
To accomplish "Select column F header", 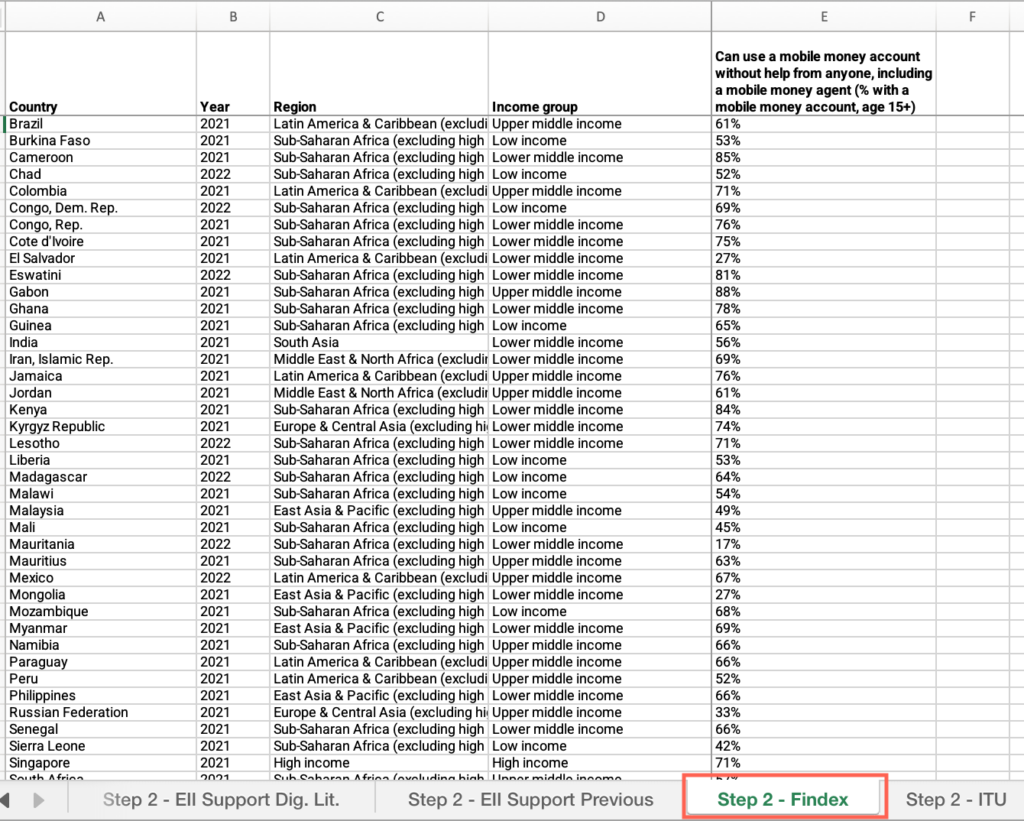I will pyautogui.click(x=972, y=17).
